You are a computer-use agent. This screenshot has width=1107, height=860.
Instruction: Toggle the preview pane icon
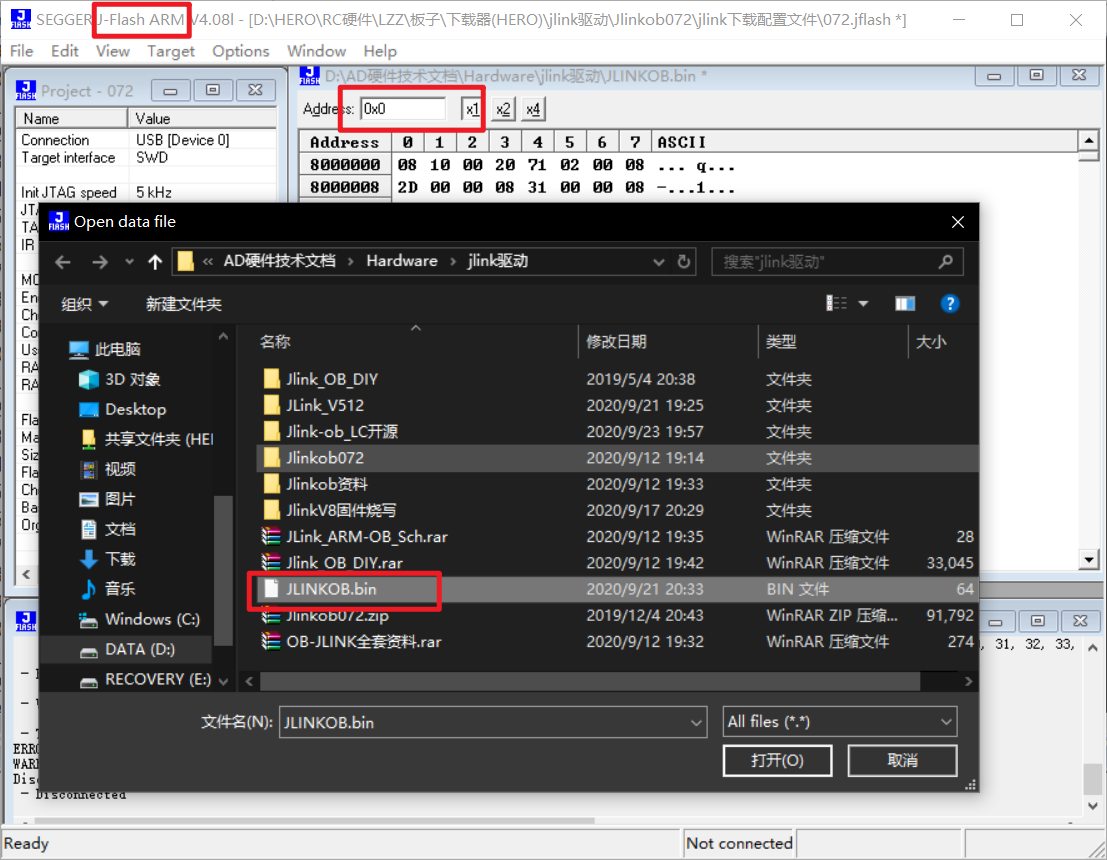(905, 304)
